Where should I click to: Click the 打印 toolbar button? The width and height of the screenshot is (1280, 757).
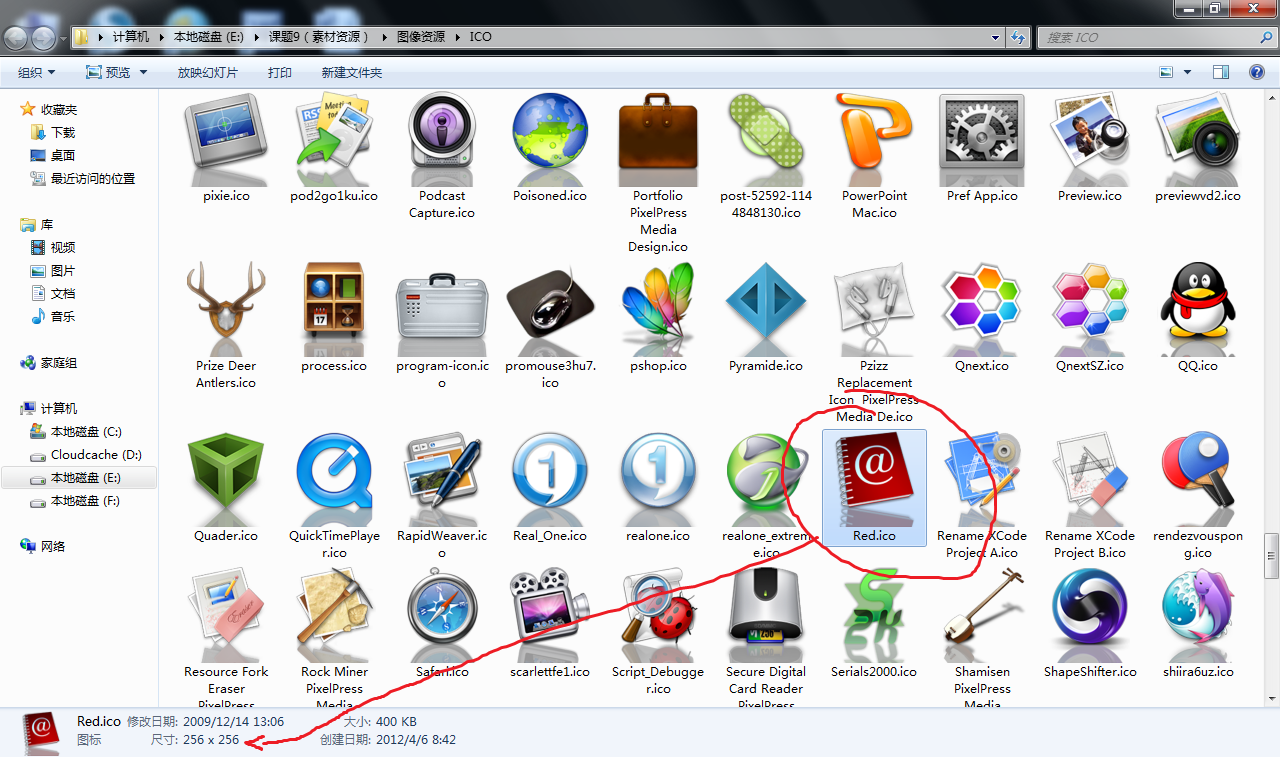280,73
